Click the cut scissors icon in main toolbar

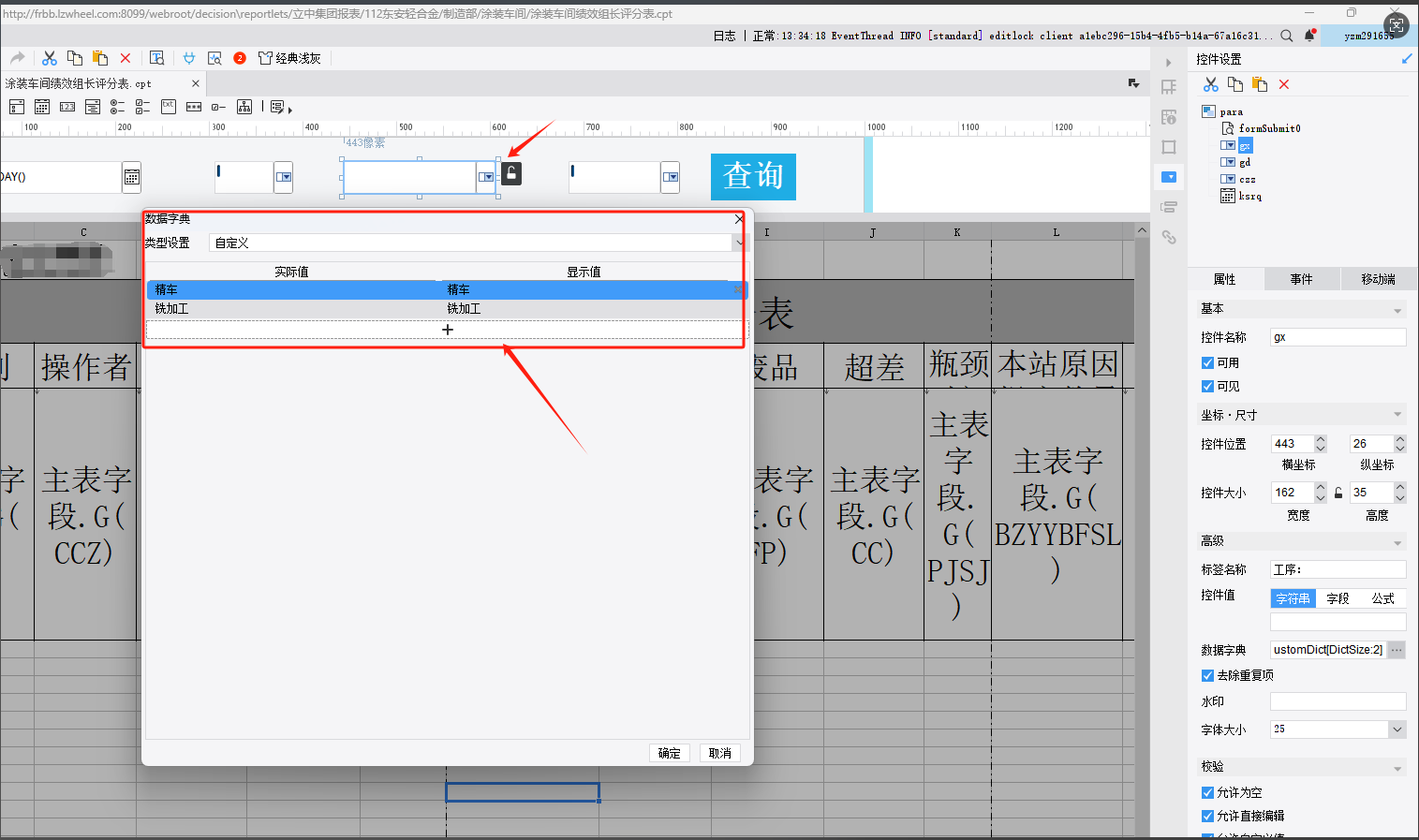pyautogui.click(x=50, y=58)
